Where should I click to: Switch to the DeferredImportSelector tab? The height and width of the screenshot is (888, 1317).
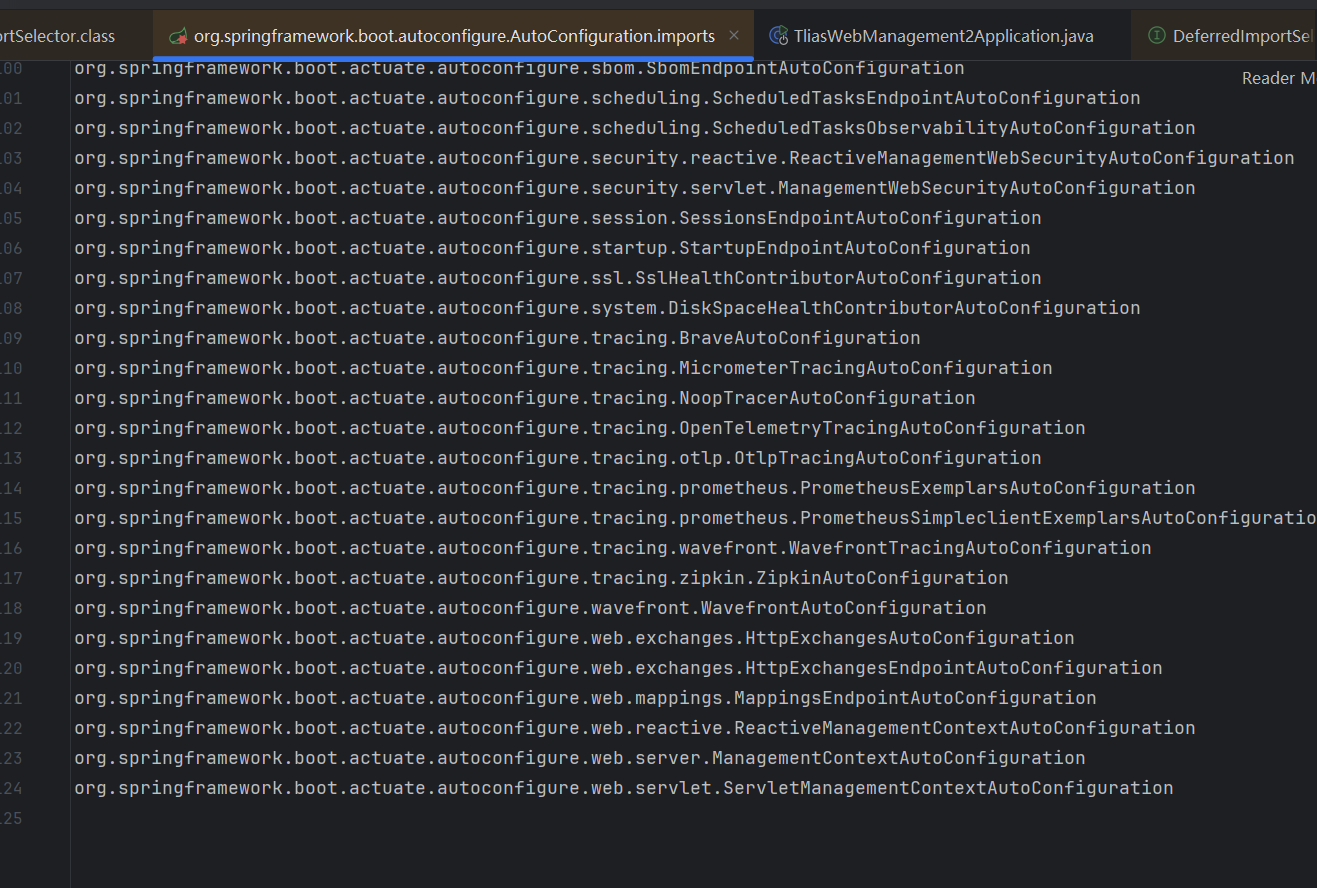pyautogui.click(x=1241, y=36)
